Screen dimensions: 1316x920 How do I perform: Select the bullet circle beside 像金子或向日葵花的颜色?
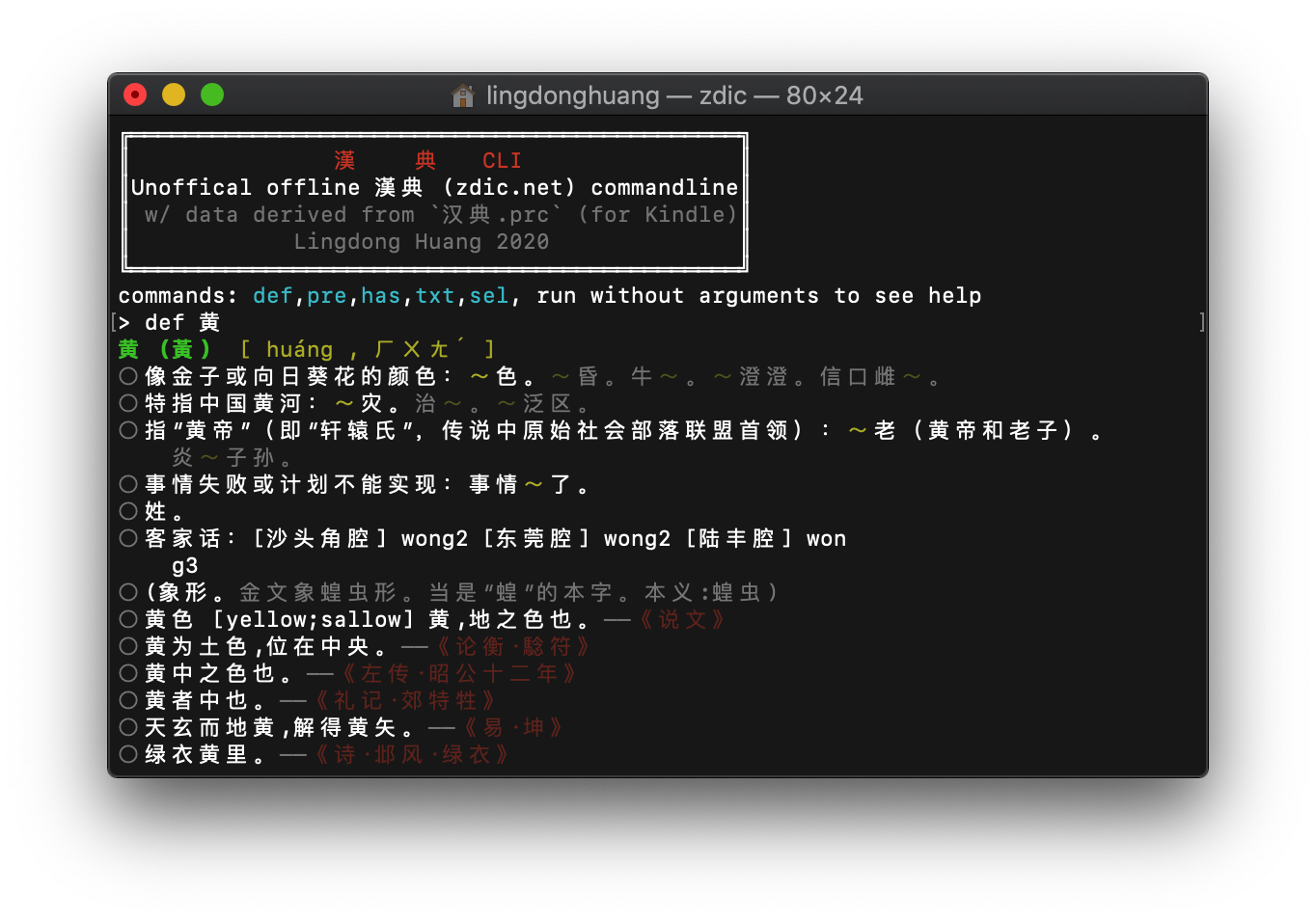click(128, 376)
